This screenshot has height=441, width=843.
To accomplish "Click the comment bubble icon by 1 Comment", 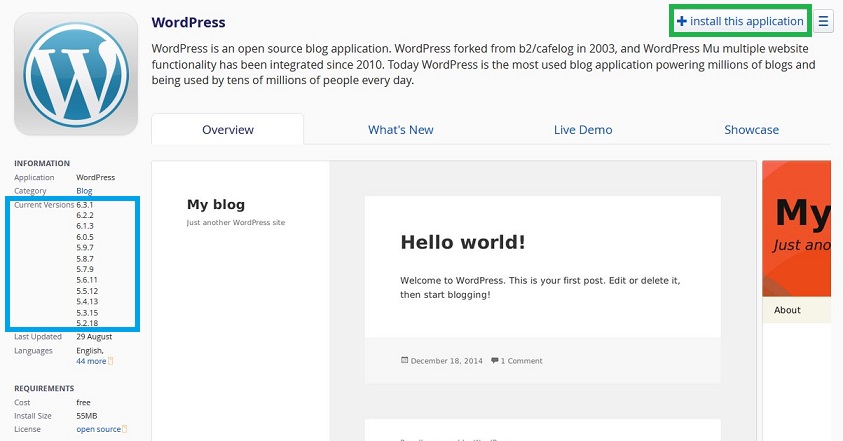I will (x=495, y=360).
